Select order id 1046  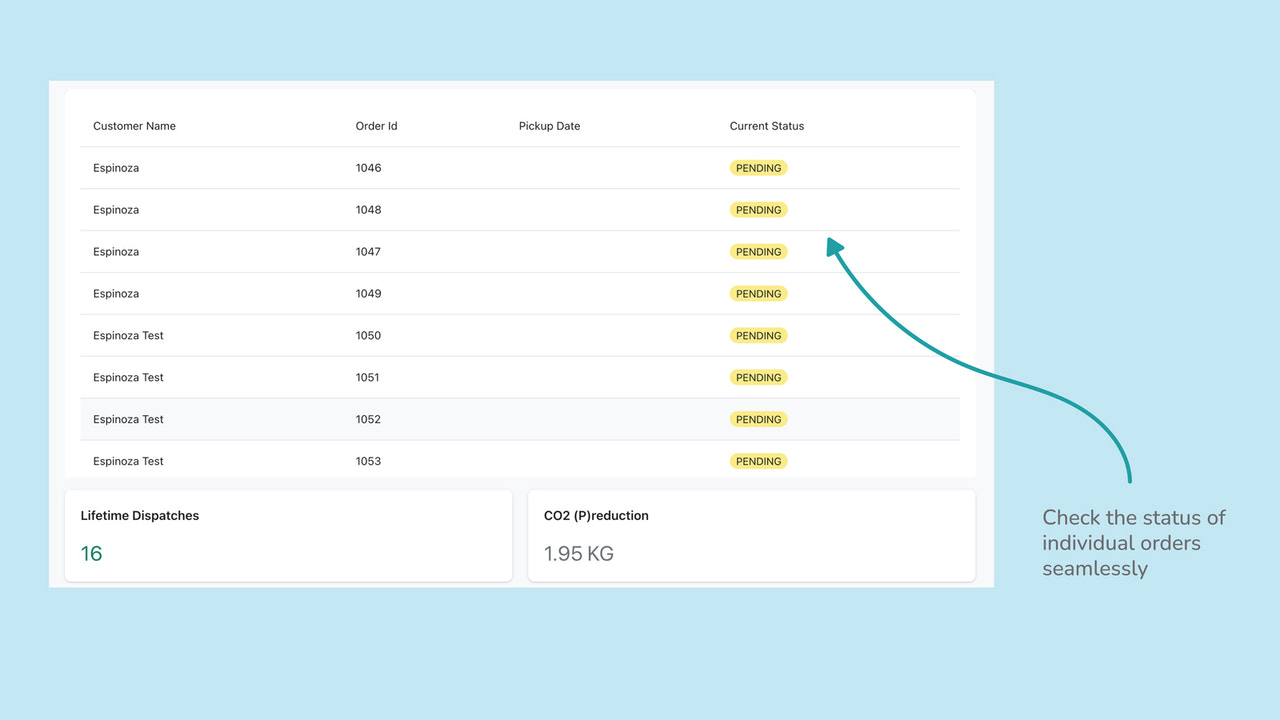(368, 168)
